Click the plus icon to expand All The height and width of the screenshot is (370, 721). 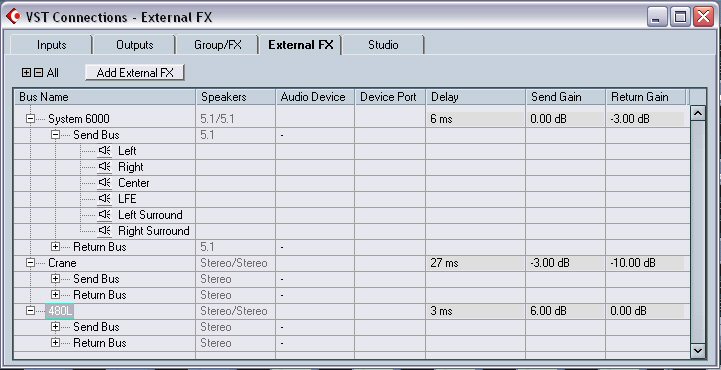pos(27,73)
